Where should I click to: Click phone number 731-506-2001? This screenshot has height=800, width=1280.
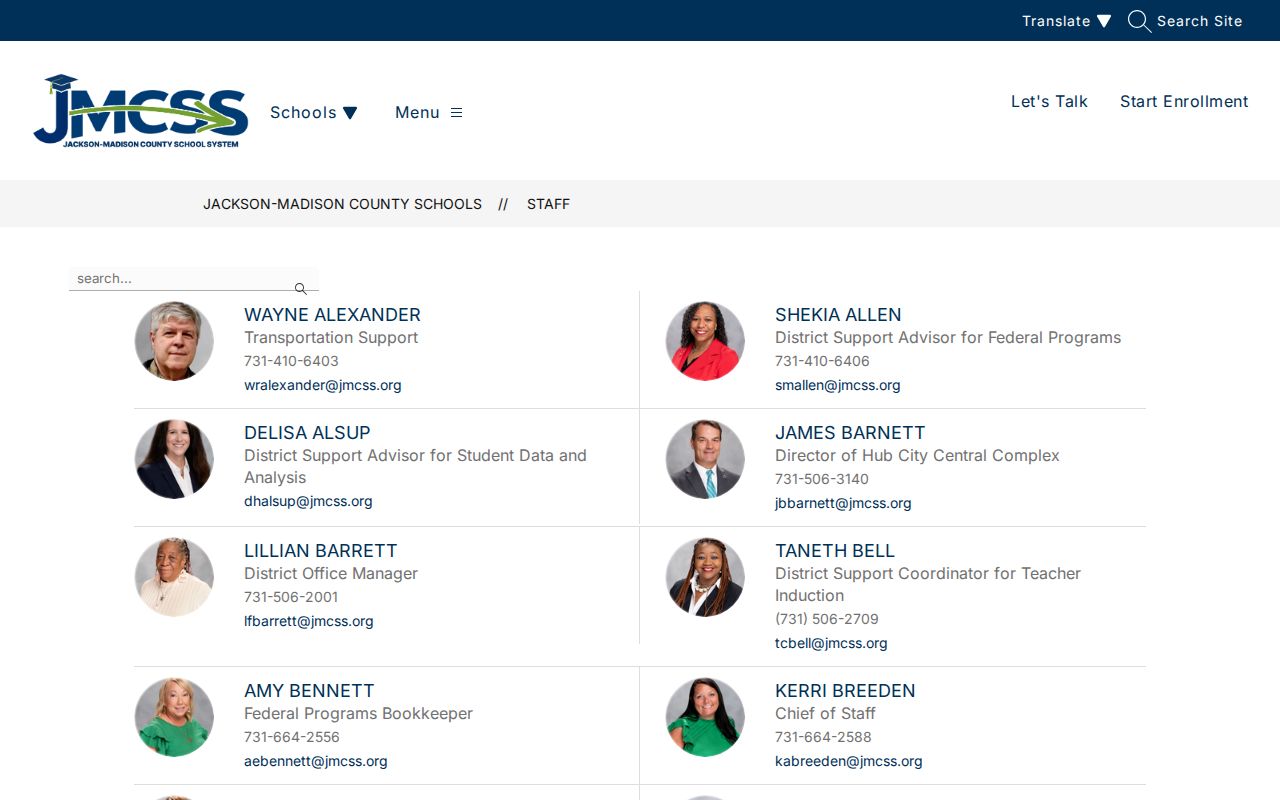(x=291, y=597)
